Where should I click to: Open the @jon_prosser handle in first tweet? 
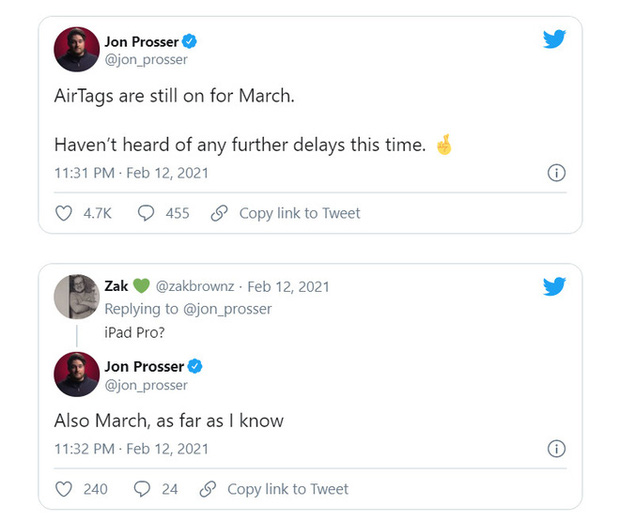[x=146, y=59]
